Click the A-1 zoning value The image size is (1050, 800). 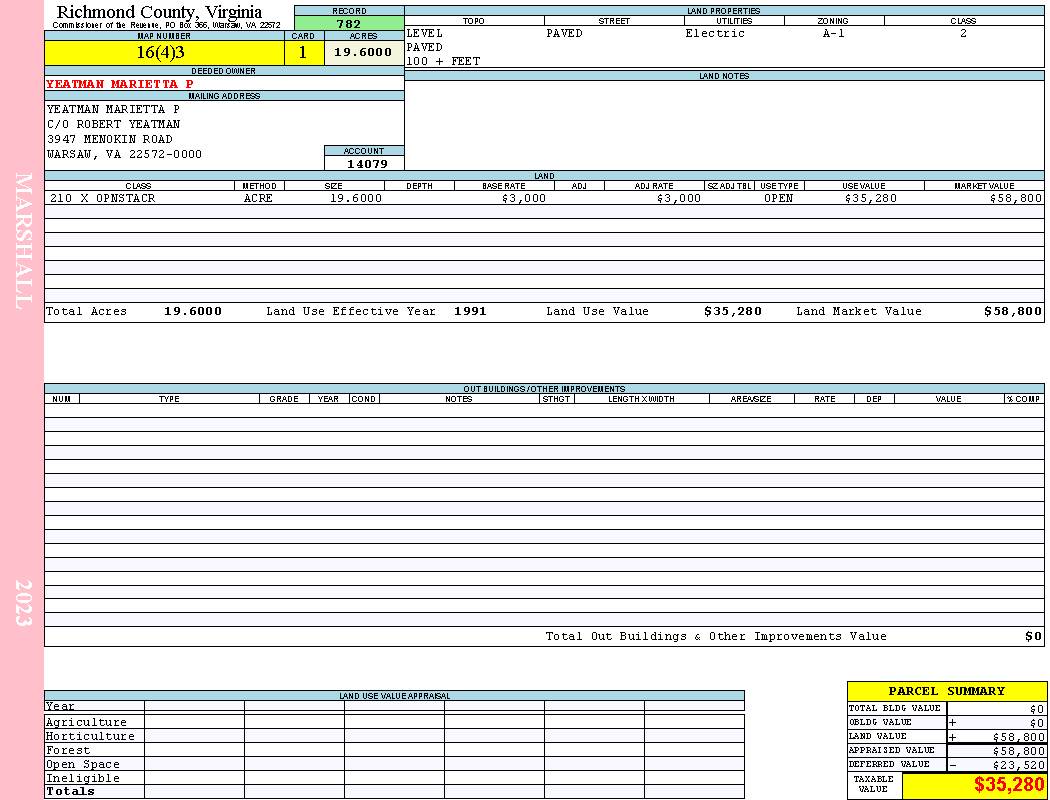coord(834,33)
